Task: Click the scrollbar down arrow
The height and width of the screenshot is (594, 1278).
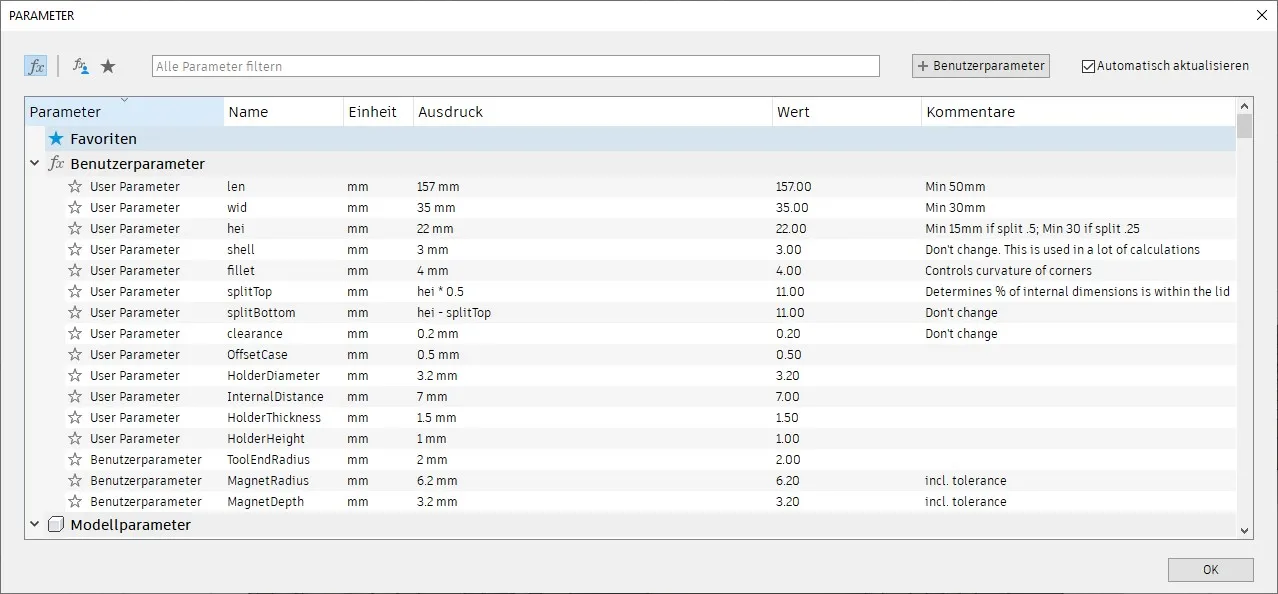Action: (1244, 531)
